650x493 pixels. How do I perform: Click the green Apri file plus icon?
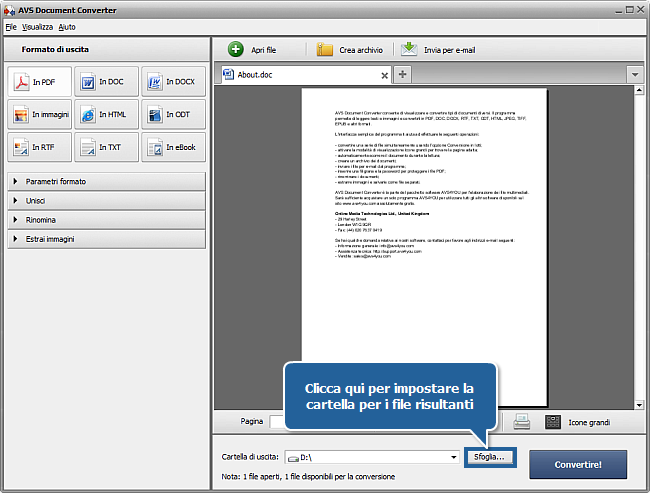click(235, 49)
